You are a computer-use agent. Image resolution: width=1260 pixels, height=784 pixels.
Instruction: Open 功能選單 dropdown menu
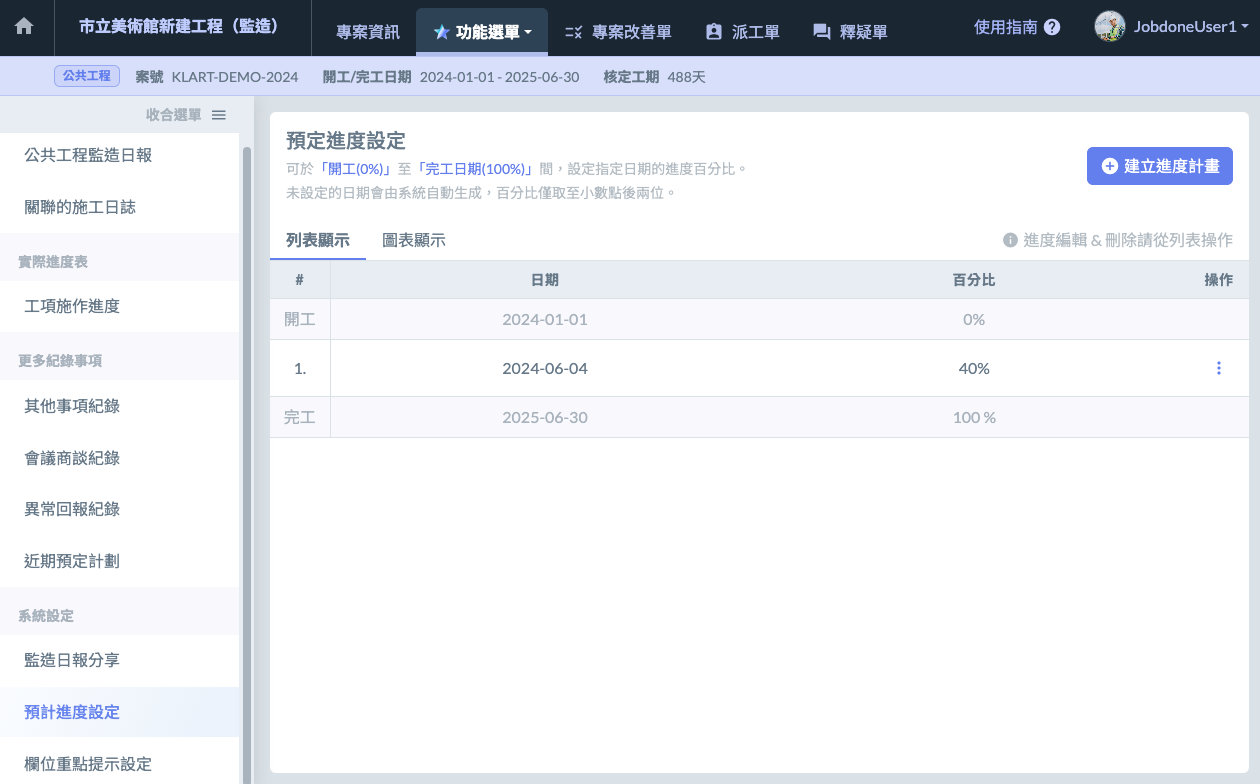(x=482, y=32)
